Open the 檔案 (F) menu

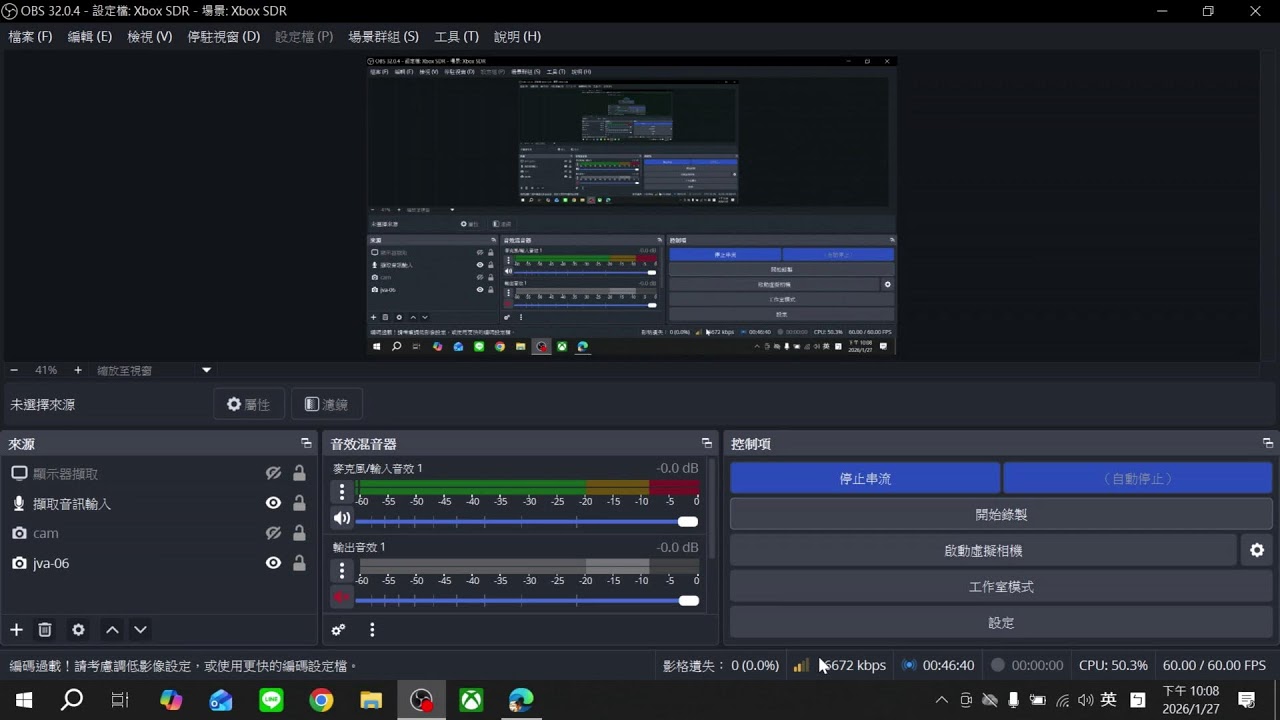30,36
